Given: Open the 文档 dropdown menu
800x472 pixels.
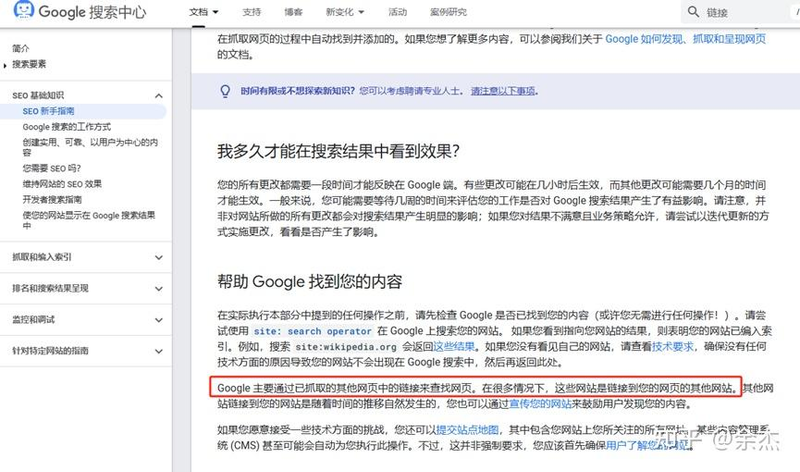Looking at the screenshot, I should click(x=204, y=12).
